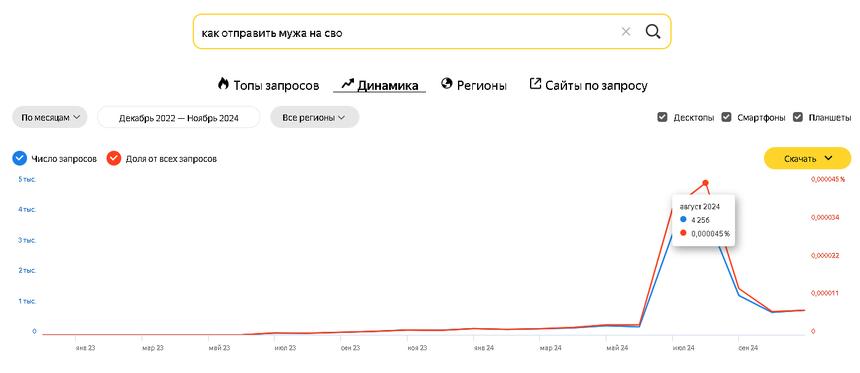Uncheck the Смартфоны checkbox

(727, 117)
